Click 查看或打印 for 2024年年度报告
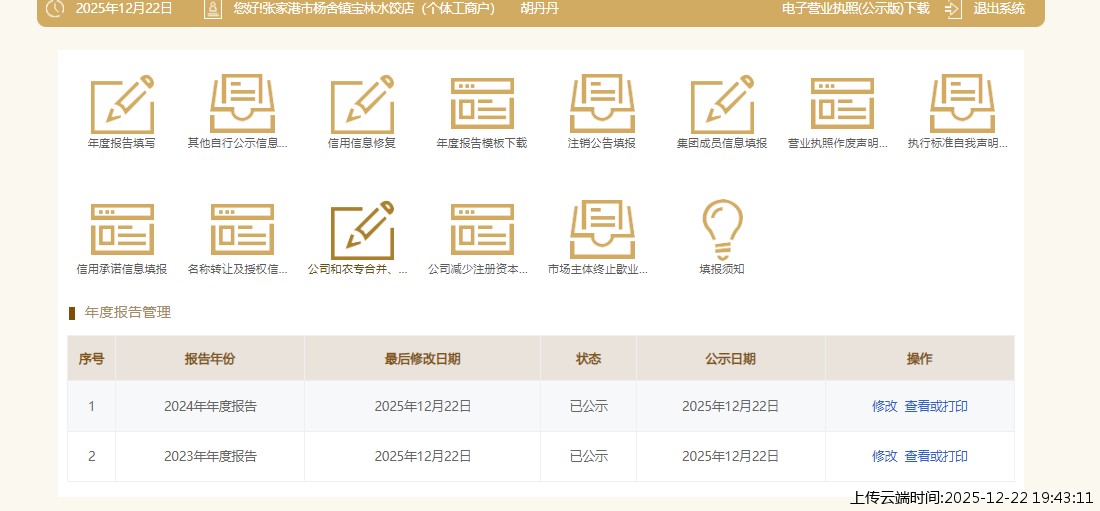The height and width of the screenshot is (511, 1100). [x=936, y=406]
